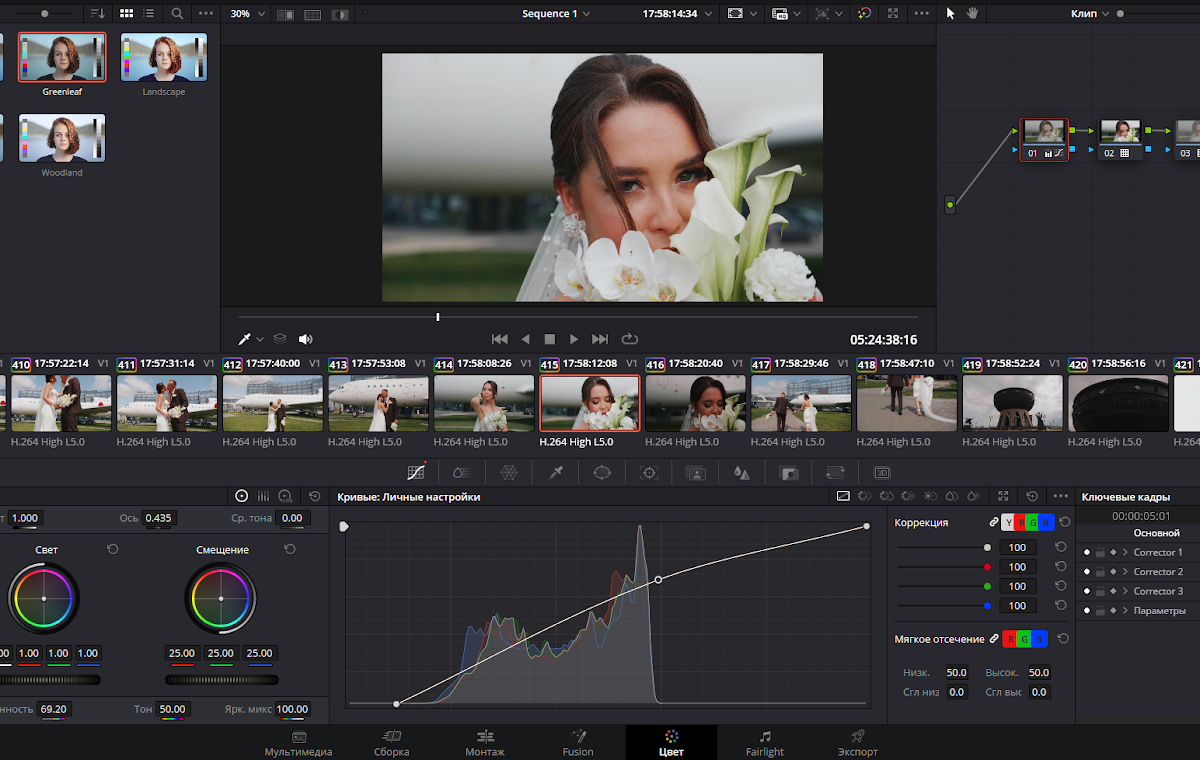Toggle link icon beside Мягкое отсечение
The height and width of the screenshot is (760, 1200).
click(993, 639)
